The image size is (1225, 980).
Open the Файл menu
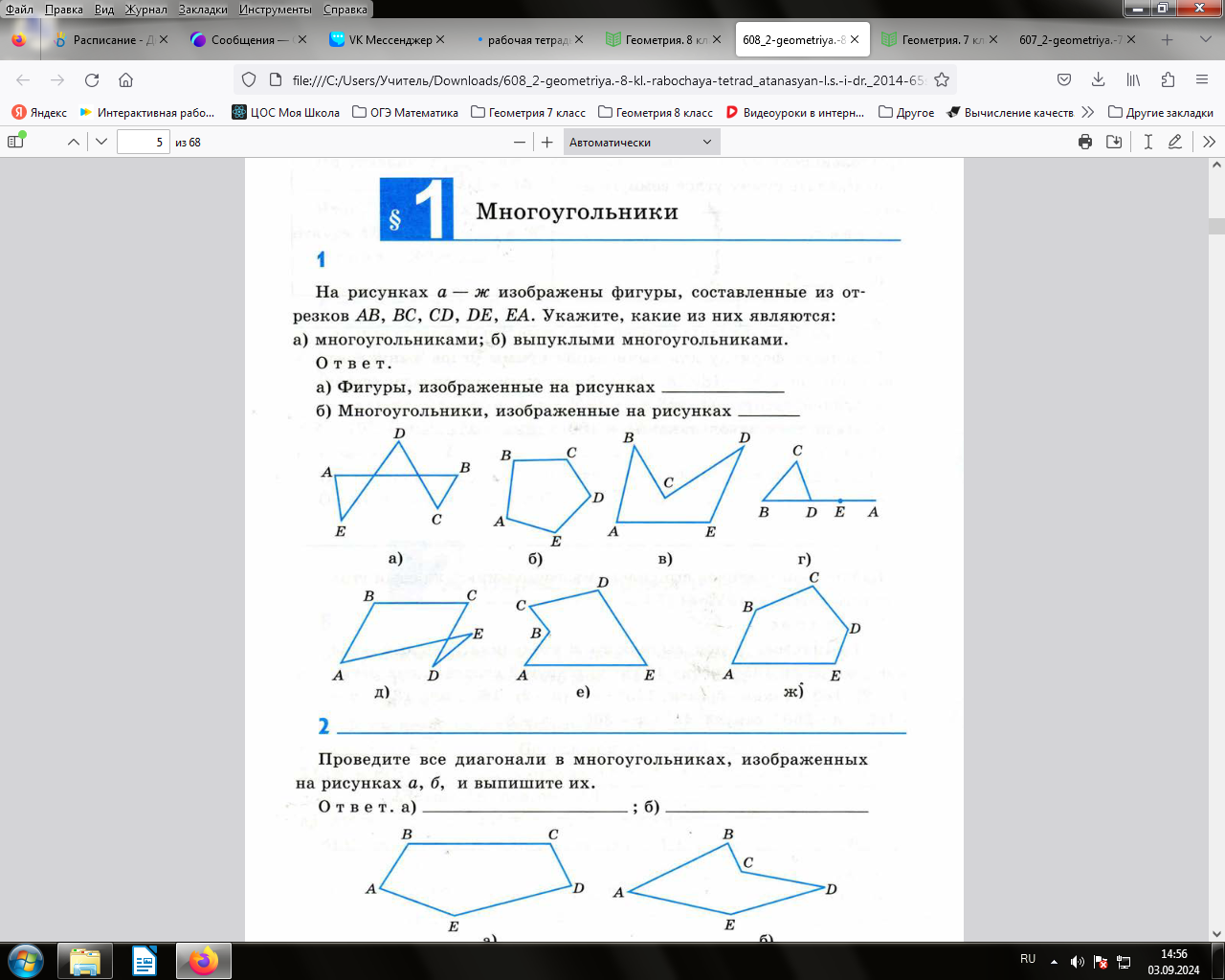click(x=19, y=9)
